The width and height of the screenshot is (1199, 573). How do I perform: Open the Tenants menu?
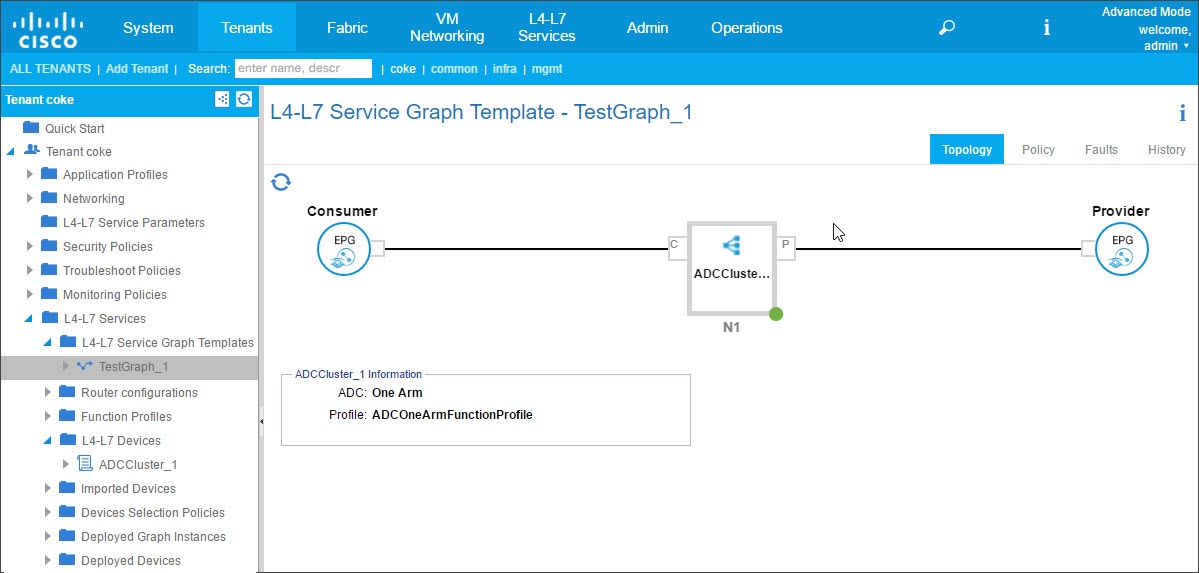pyautogui.click(x=247, y=28)
